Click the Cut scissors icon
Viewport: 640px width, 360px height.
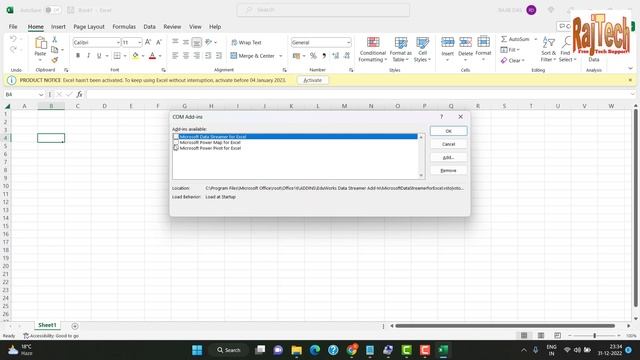(x=55, y=40)
